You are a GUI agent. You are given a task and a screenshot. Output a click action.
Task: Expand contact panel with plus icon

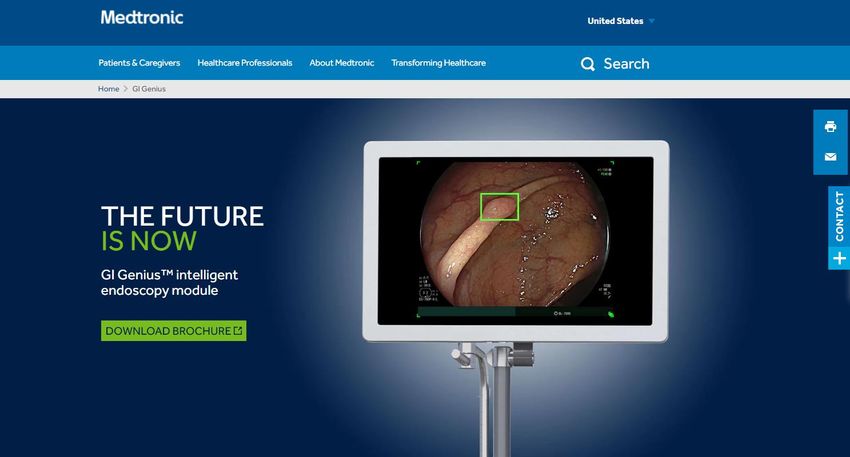pos(839,259)
